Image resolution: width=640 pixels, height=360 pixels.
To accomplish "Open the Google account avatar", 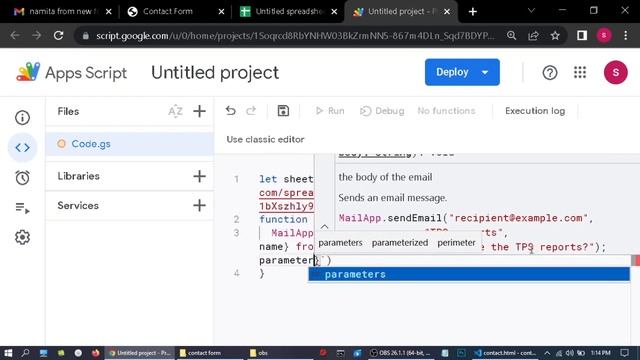I will click(616, 73).
